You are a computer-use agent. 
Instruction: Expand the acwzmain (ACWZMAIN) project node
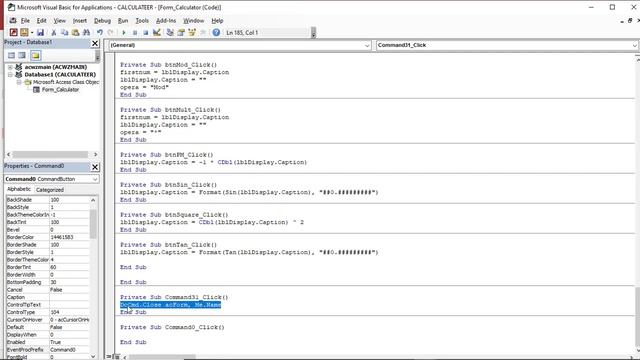click(x=10, y=67)
